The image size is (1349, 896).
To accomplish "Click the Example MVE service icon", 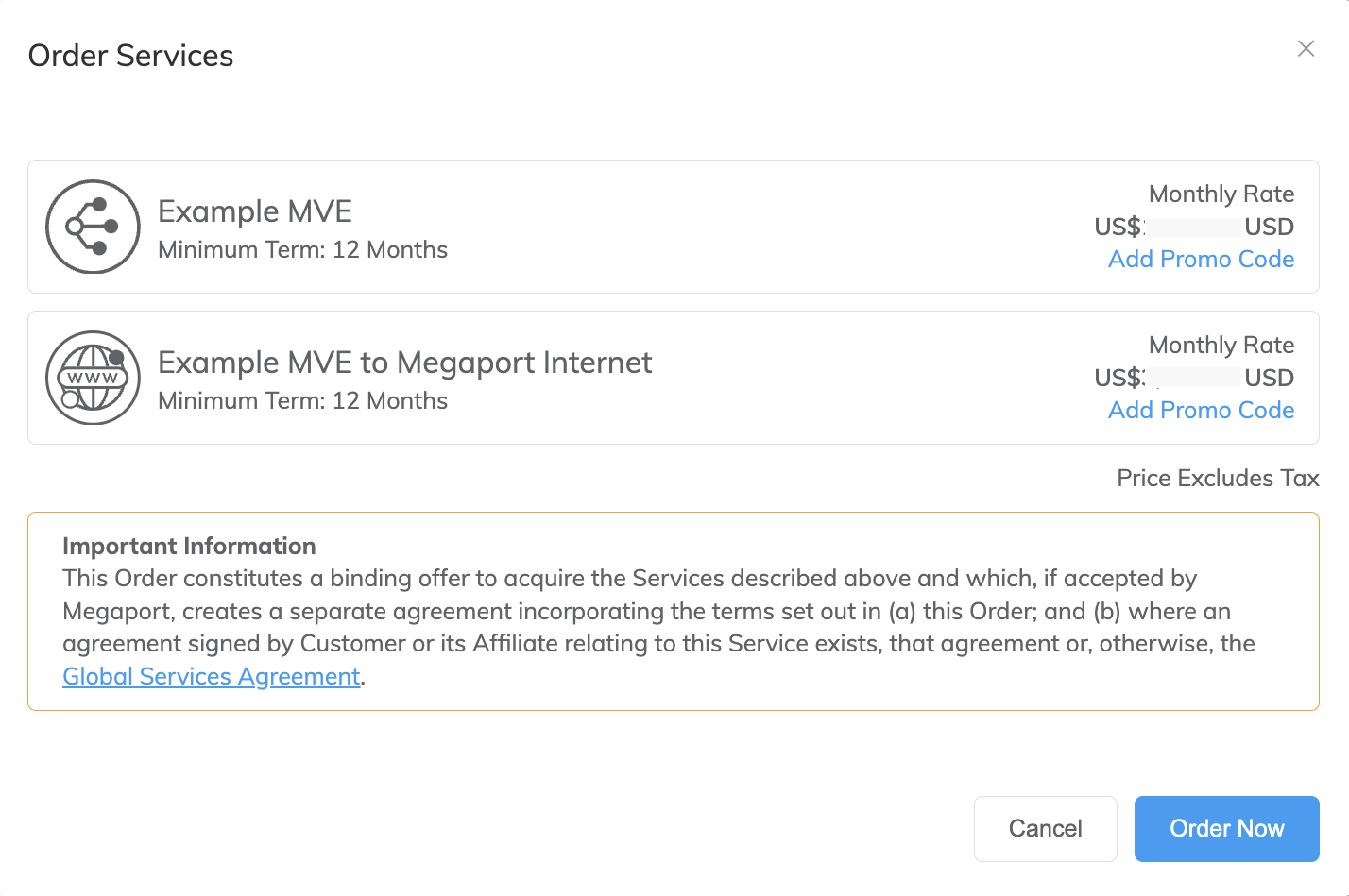I will point(94,227).
